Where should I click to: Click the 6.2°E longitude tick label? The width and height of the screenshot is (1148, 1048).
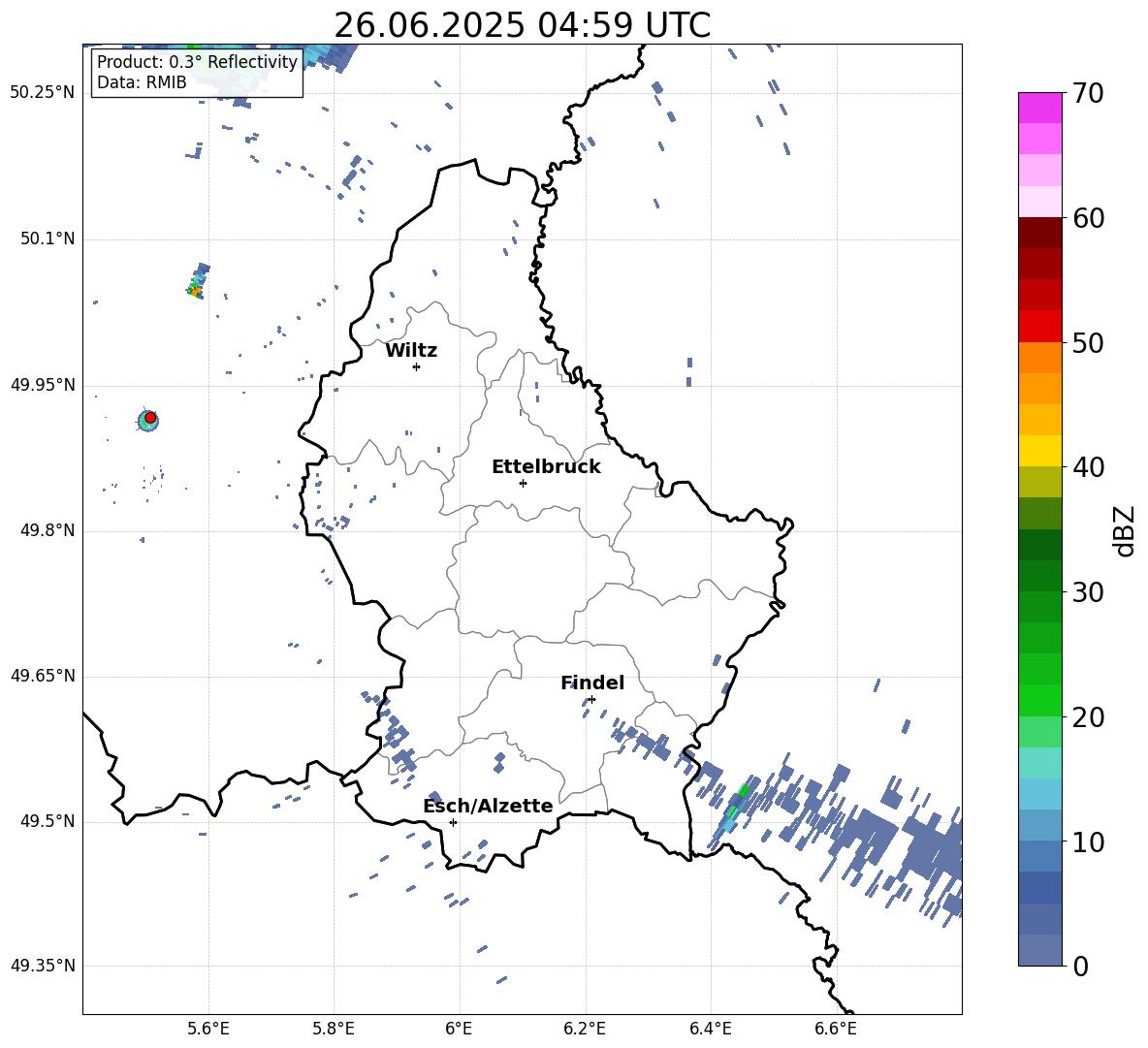pyautogui.click(x=585, y=1029)
